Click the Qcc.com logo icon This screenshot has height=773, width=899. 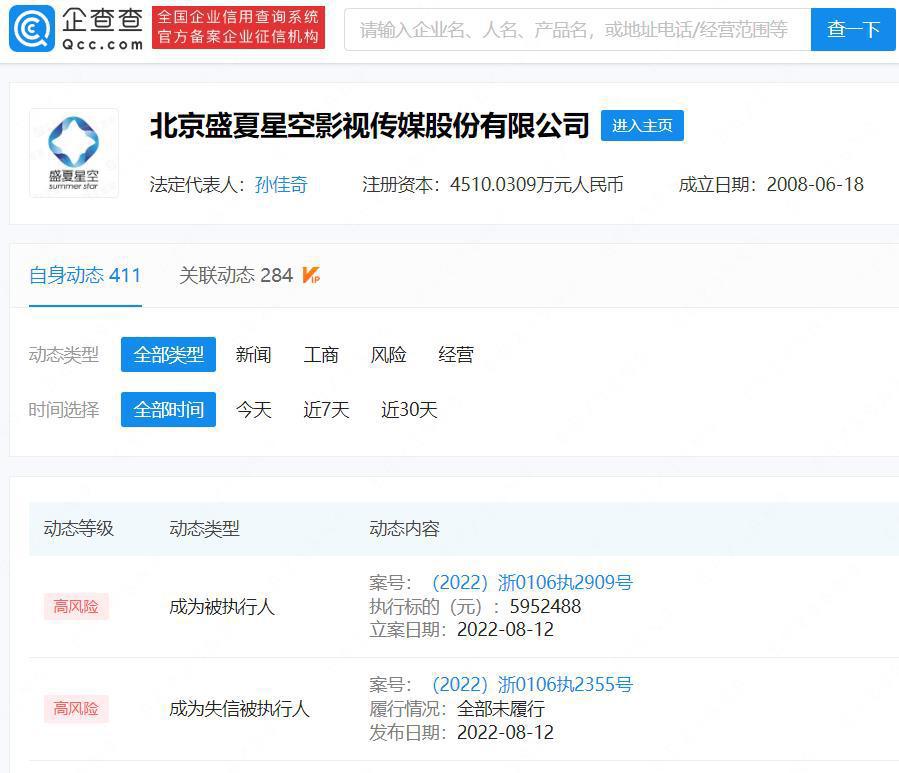click(x=32, y=28)
